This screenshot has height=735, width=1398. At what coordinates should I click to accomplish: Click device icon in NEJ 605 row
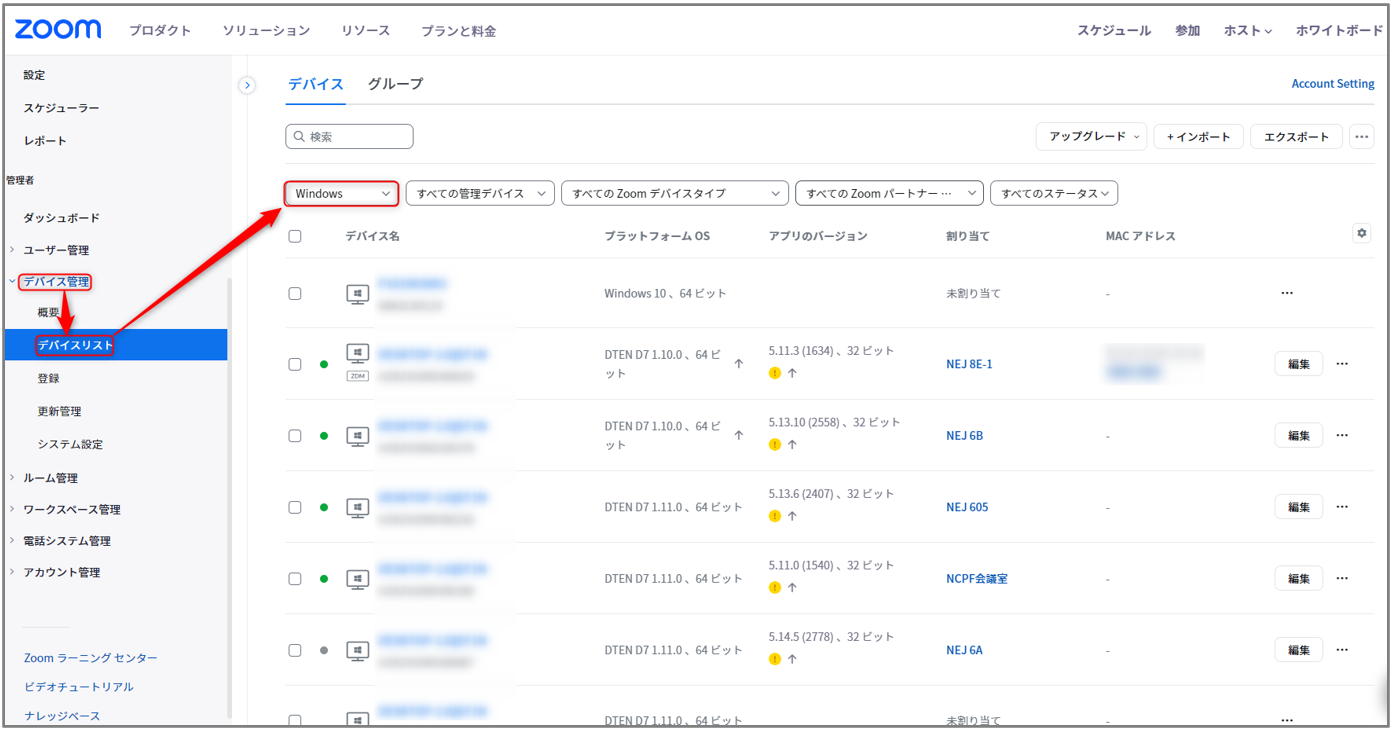coord(358,507)
